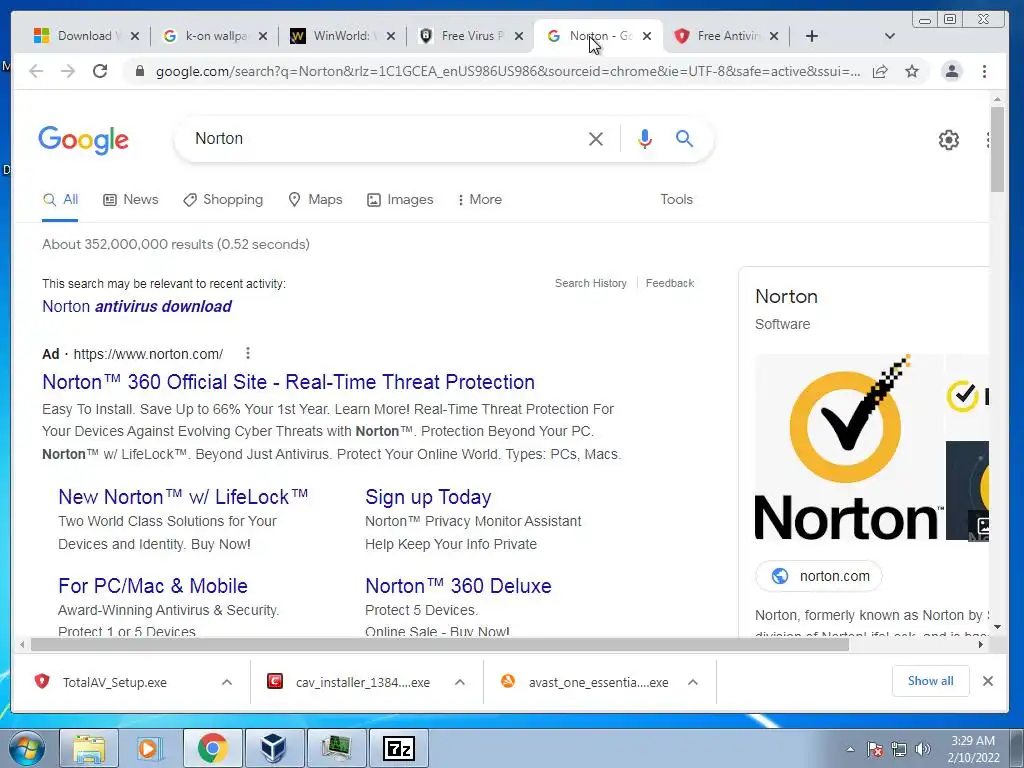
Task: Expand cav_installer download options
Action: click(x=460, y=682)
